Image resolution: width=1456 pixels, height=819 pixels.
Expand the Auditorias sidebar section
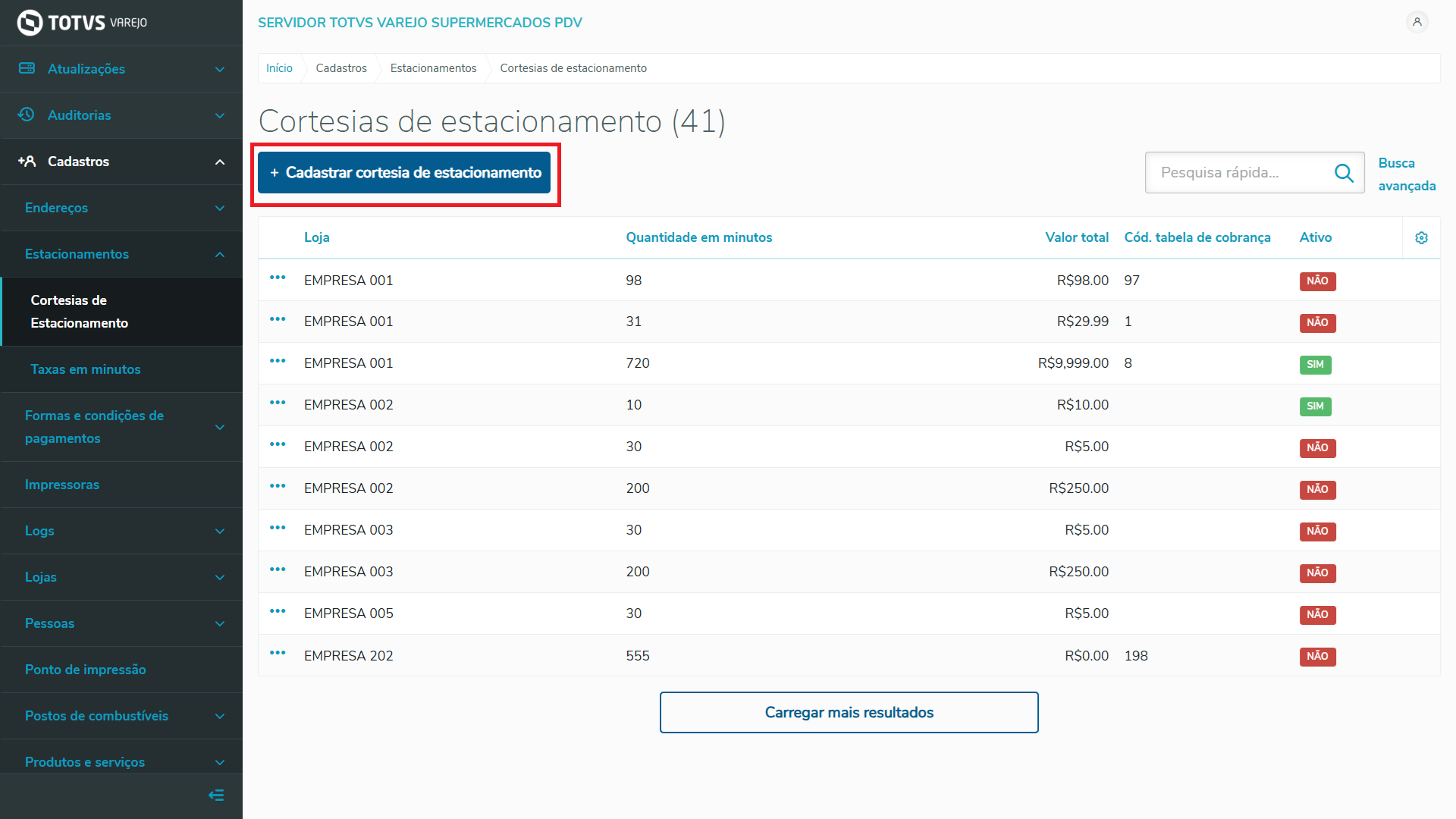coord(121,115)
